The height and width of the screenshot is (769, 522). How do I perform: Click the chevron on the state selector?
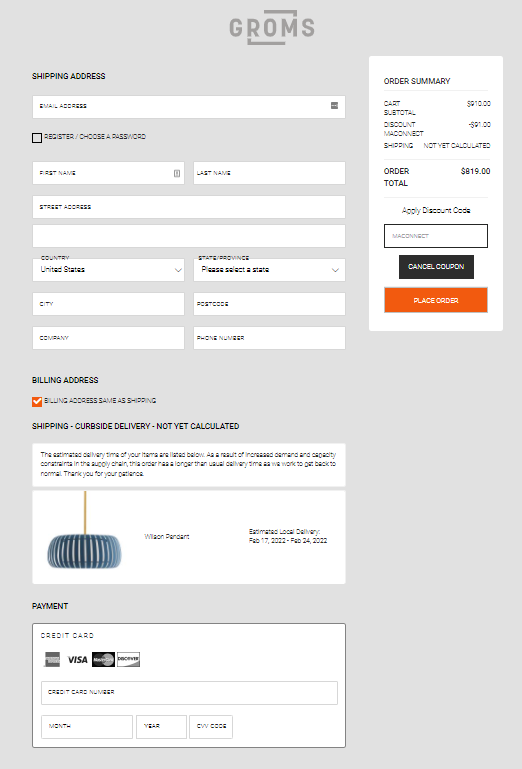tap(336, 270)
